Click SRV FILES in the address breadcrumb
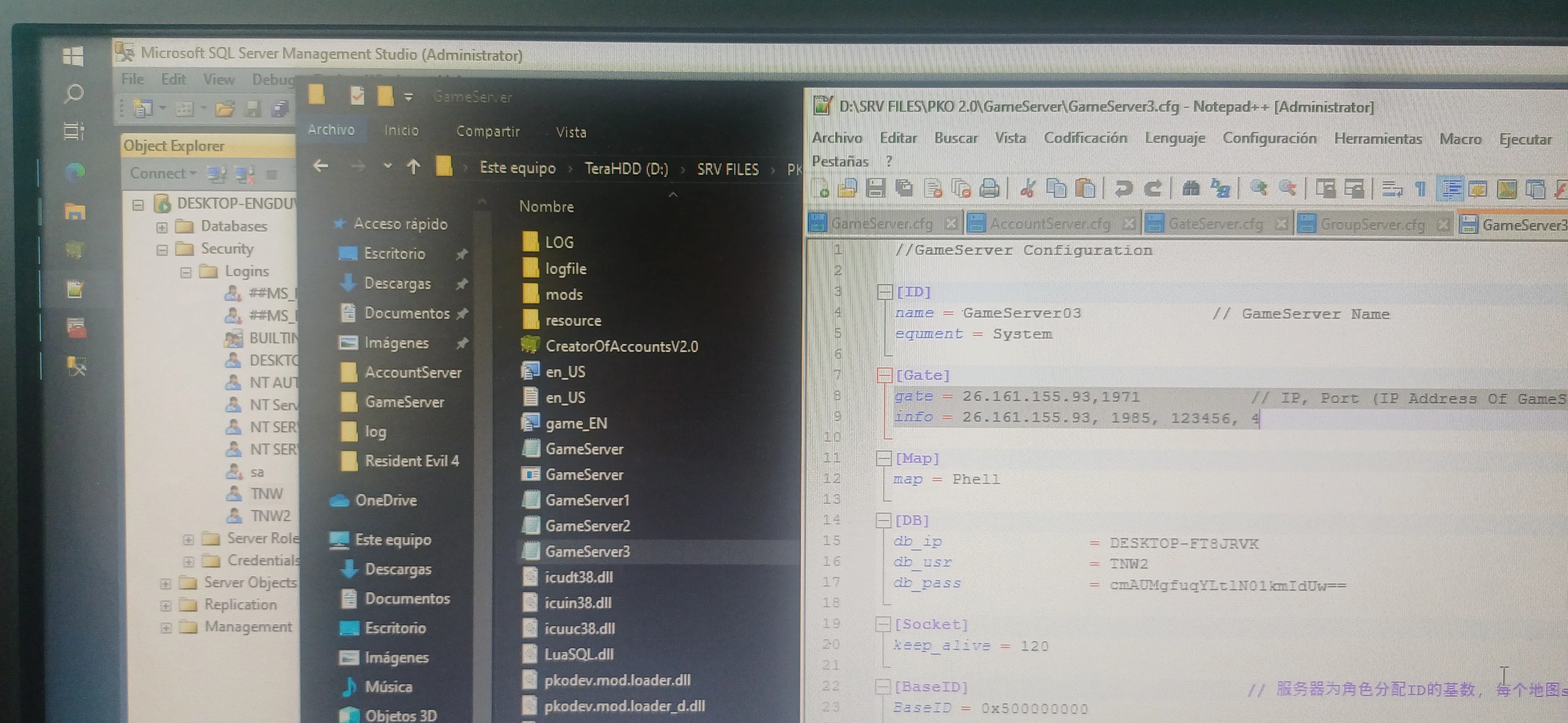The height and width of the screenshot is (723, 1568). (x=728, y=169)
